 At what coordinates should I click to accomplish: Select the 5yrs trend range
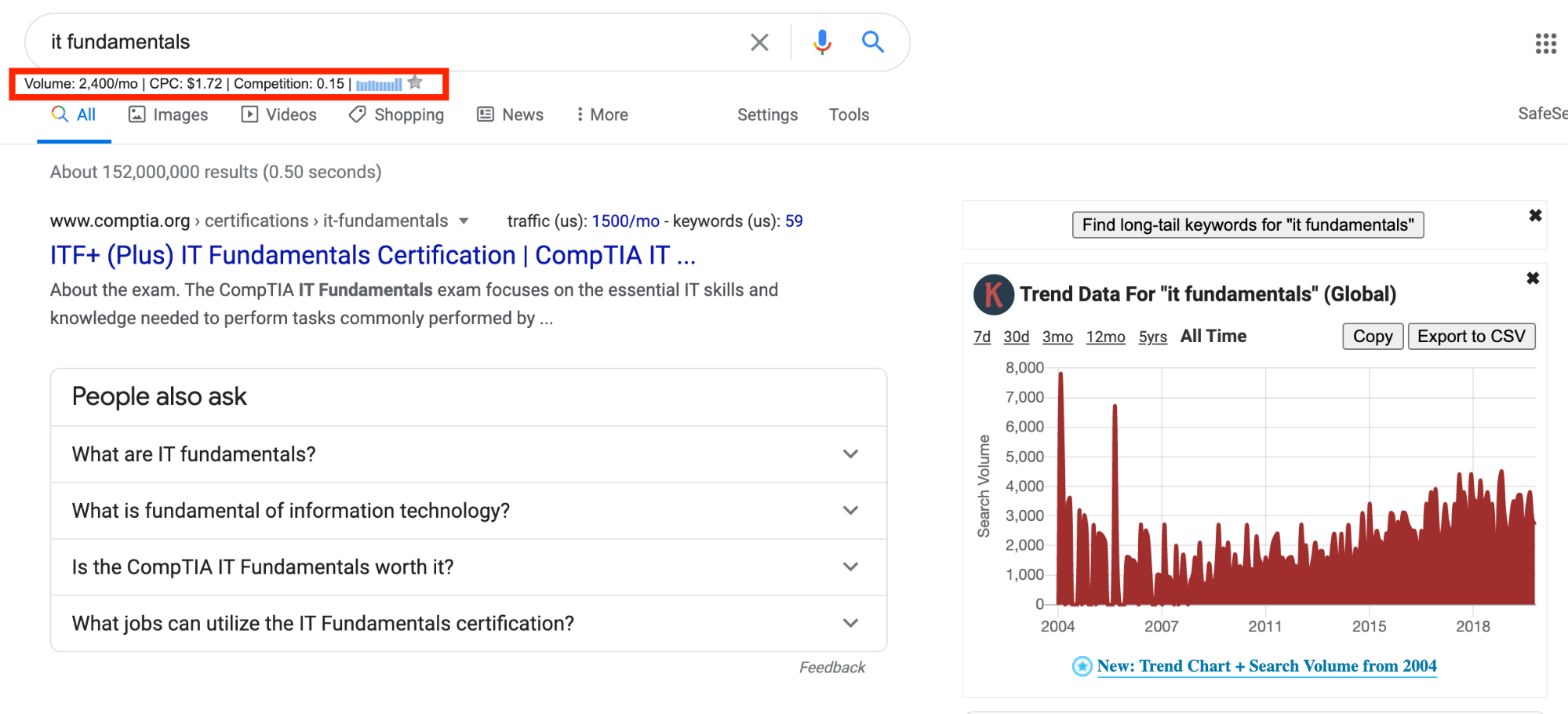[x=1152, y=337]
